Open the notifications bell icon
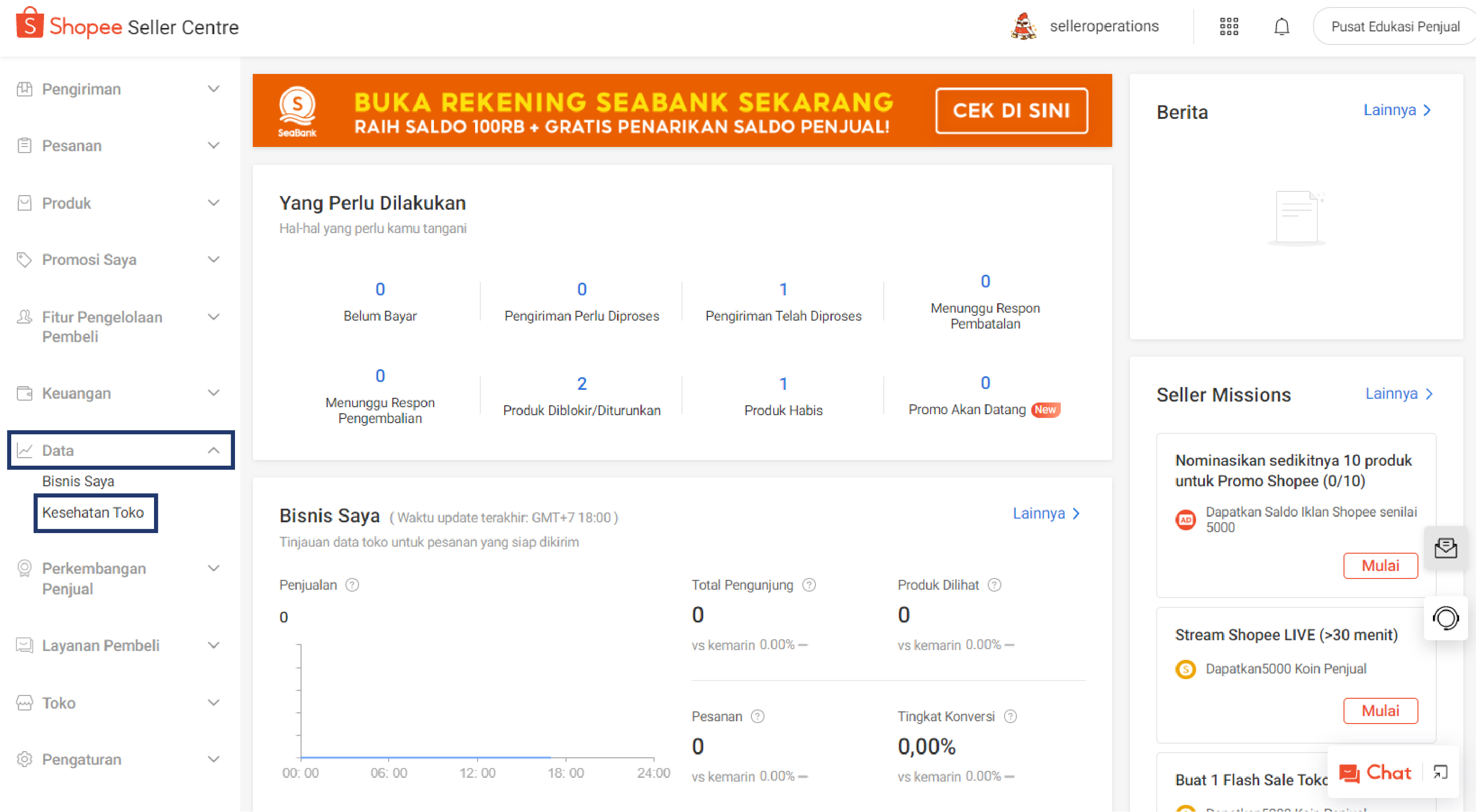 tap(1280, 27)
